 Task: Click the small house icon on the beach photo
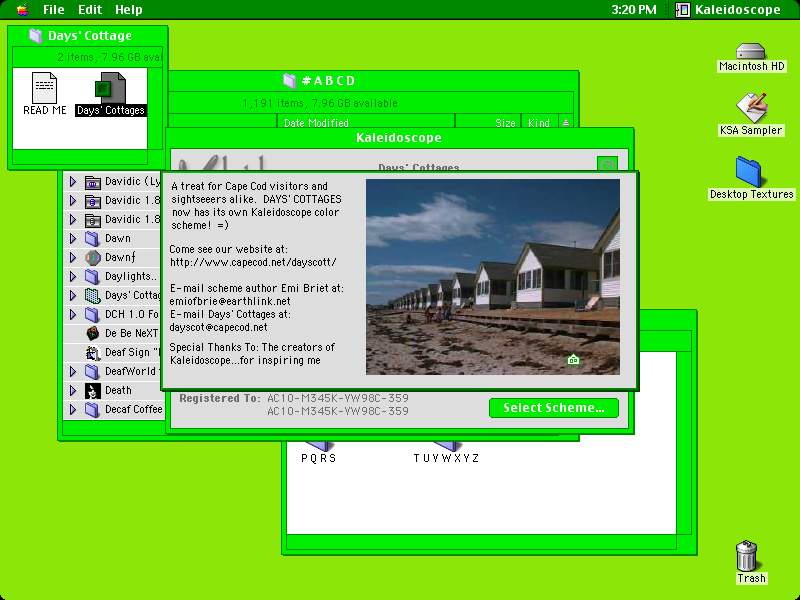coord(573,360)
